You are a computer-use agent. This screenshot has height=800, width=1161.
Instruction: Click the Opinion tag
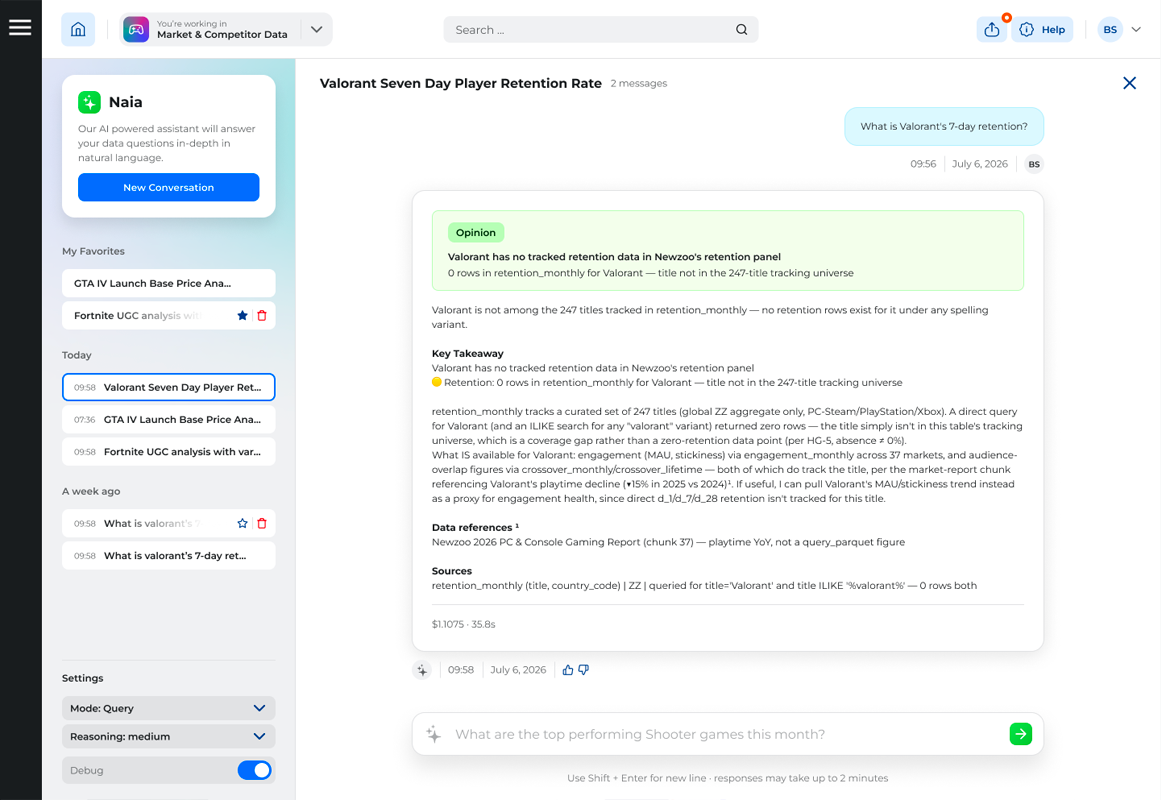476,233
